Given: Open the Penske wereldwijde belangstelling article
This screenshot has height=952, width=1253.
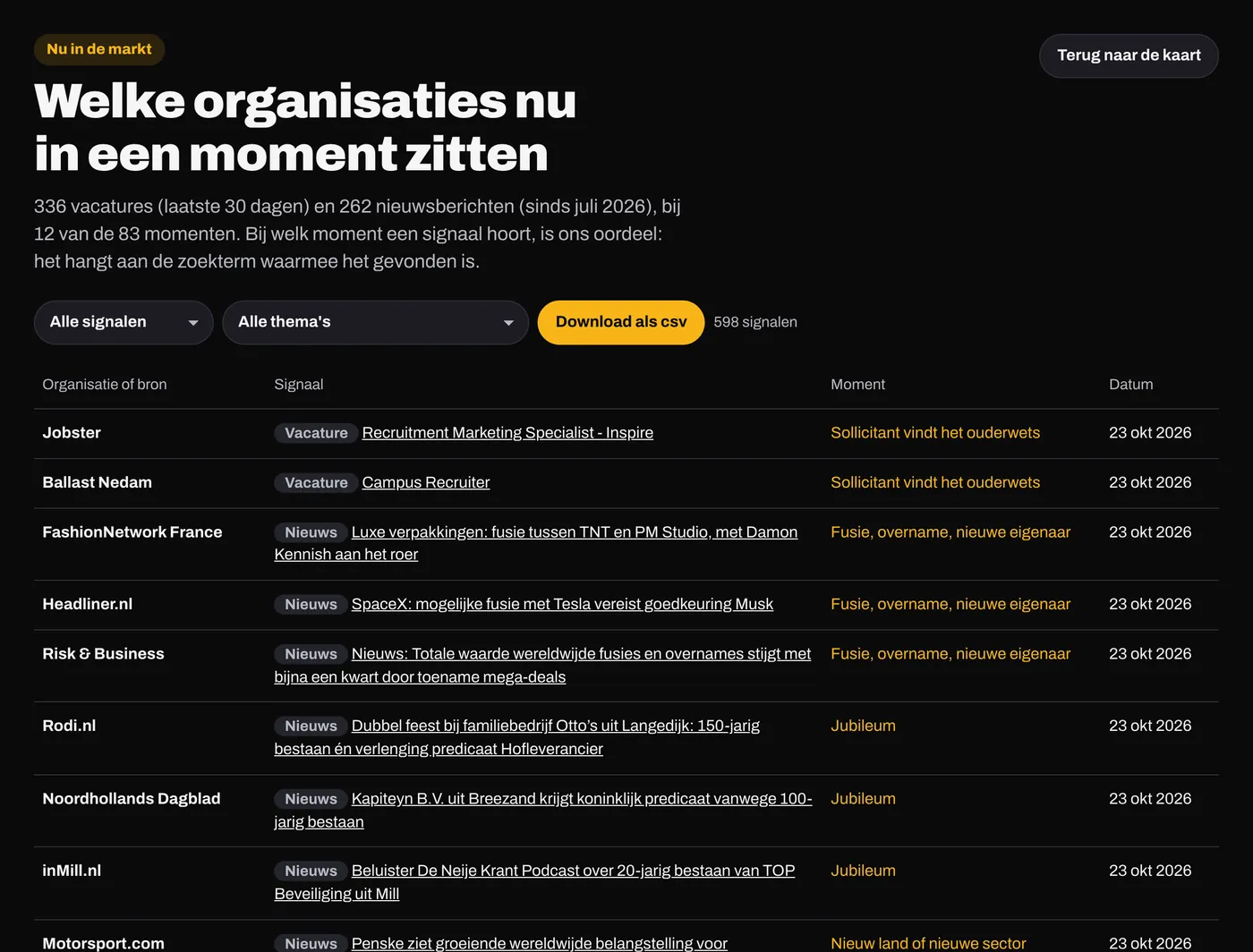Looking at the screenshot, I should [540, 943].
